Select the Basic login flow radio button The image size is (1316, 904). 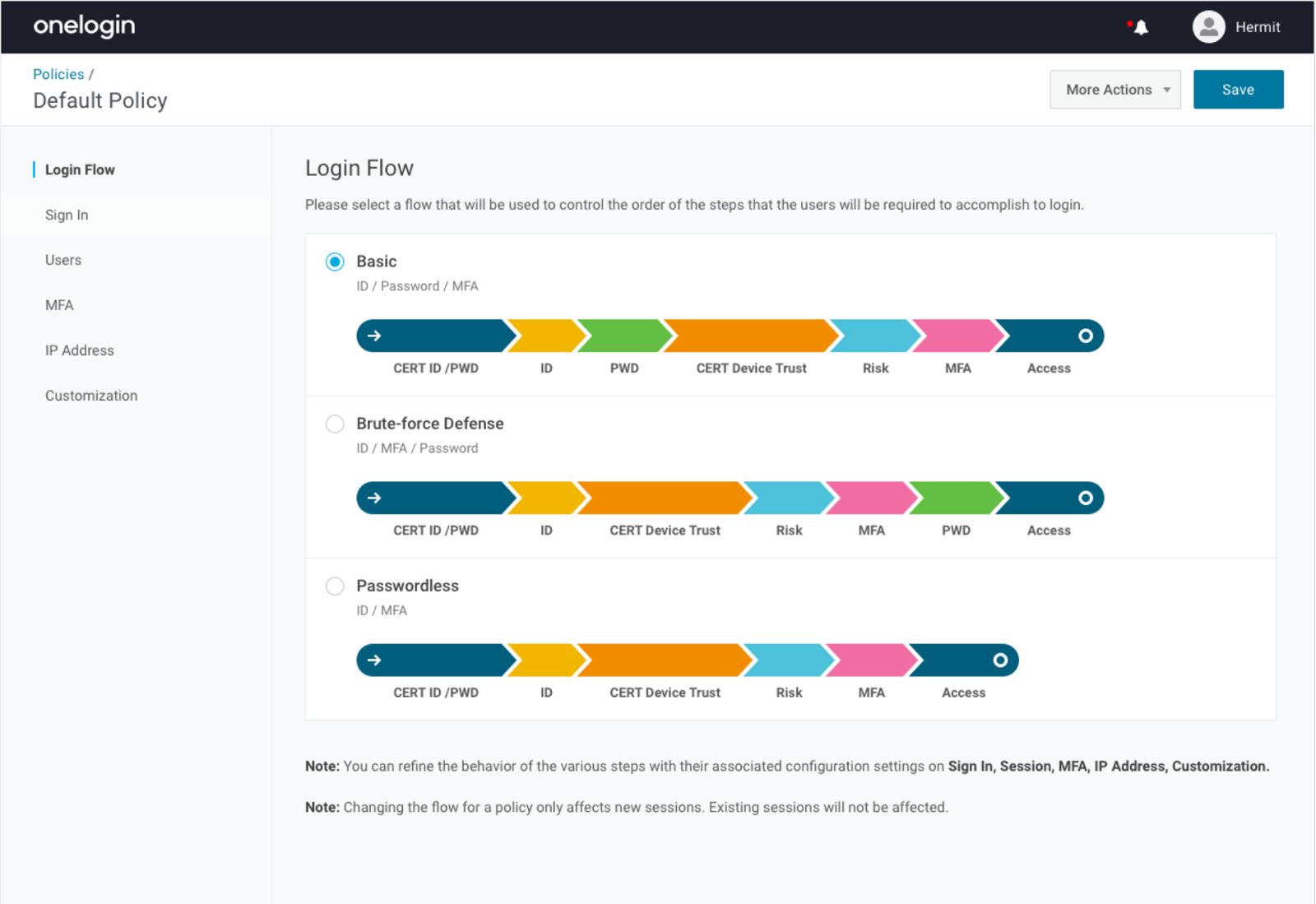coord(335,262)
